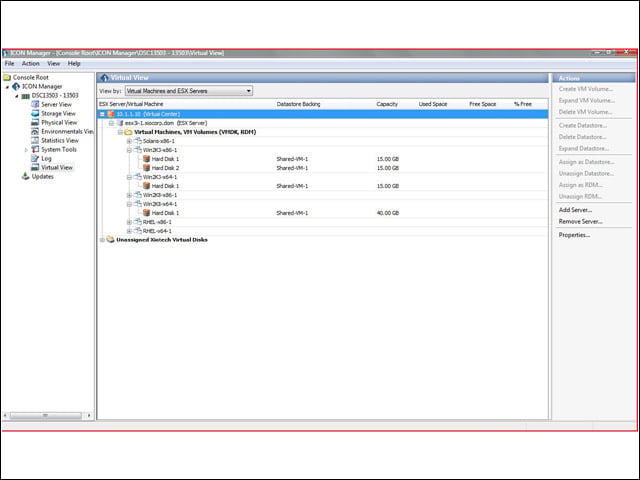The height and width of the screenshot is (480, 640).
Task: Click the Virtual View header icon
Action: pos(104,78)
